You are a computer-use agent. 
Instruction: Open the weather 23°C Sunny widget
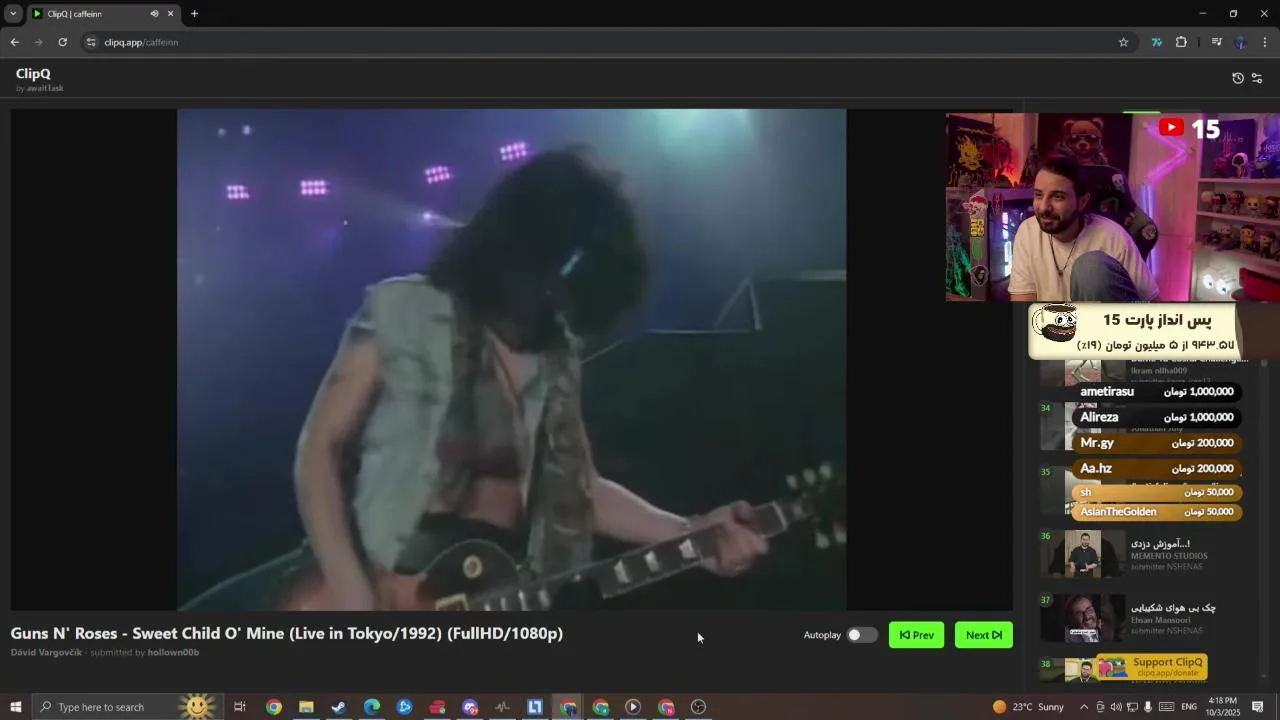point(1029,707)
